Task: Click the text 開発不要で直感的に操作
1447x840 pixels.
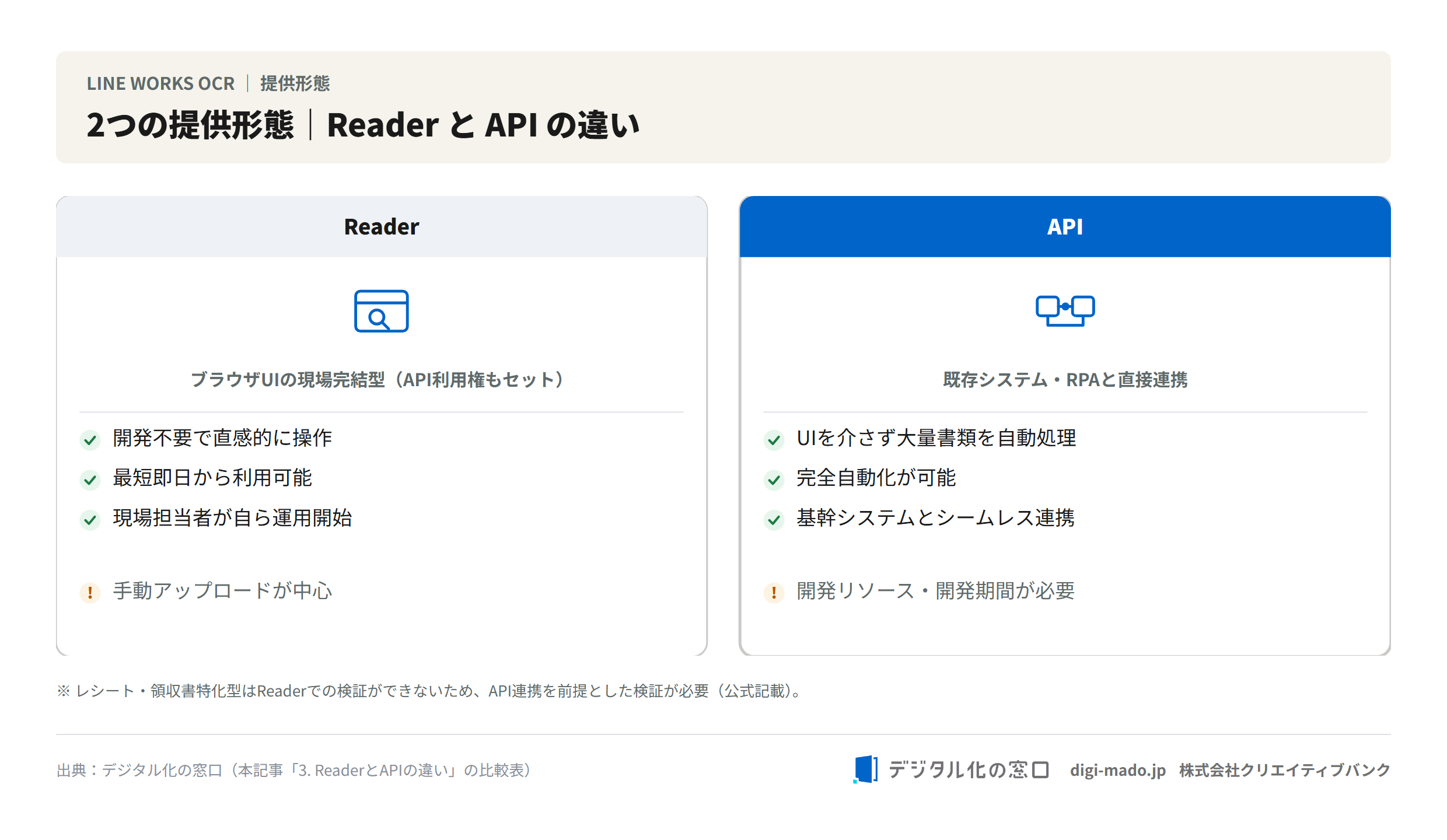Action: [222, 437]
